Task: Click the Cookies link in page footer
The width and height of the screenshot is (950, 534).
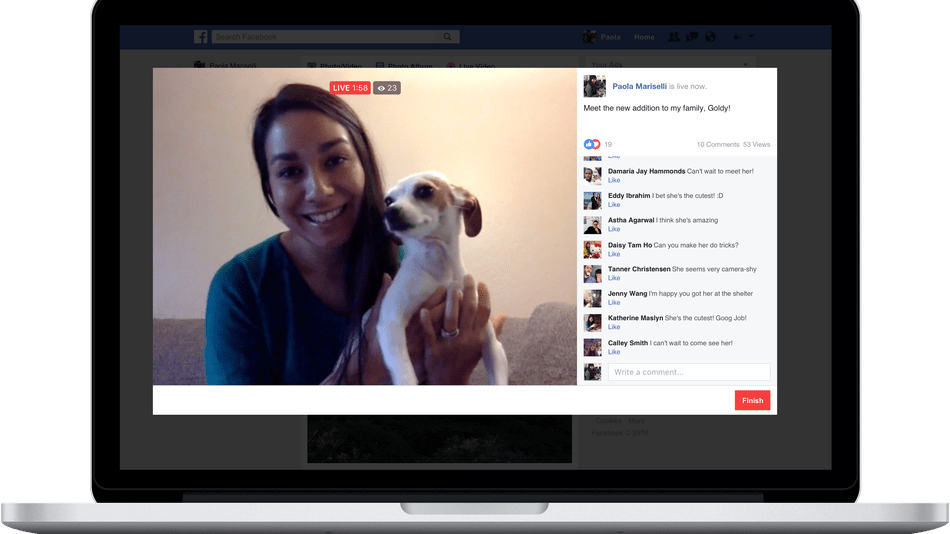Action: (x=608, y=420)
